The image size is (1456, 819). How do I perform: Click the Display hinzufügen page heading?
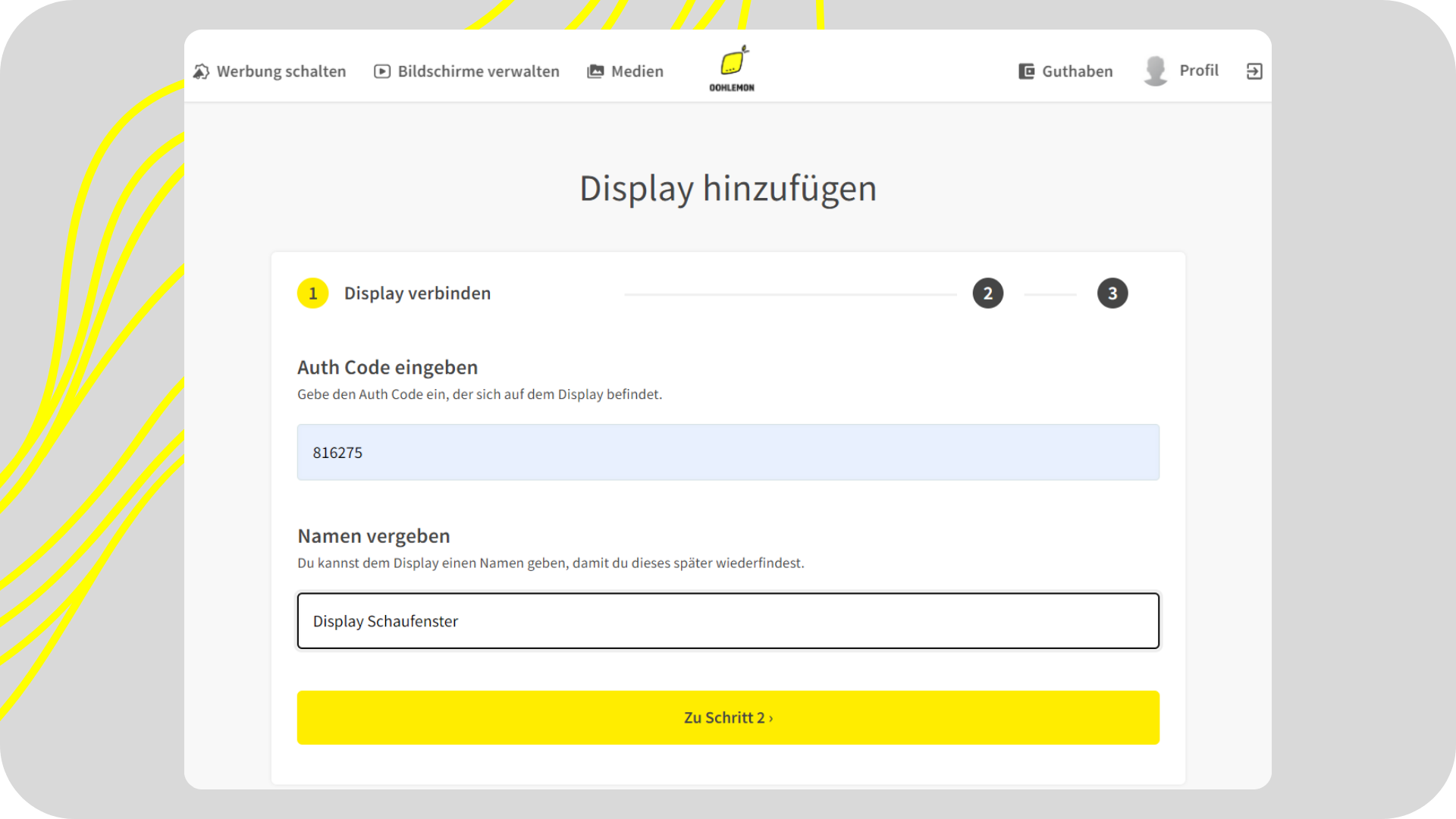point(728,188)
